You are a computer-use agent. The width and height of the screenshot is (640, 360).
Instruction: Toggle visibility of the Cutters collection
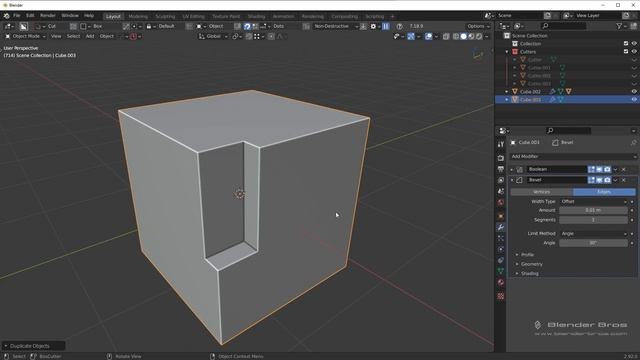[x=634, y=52]
